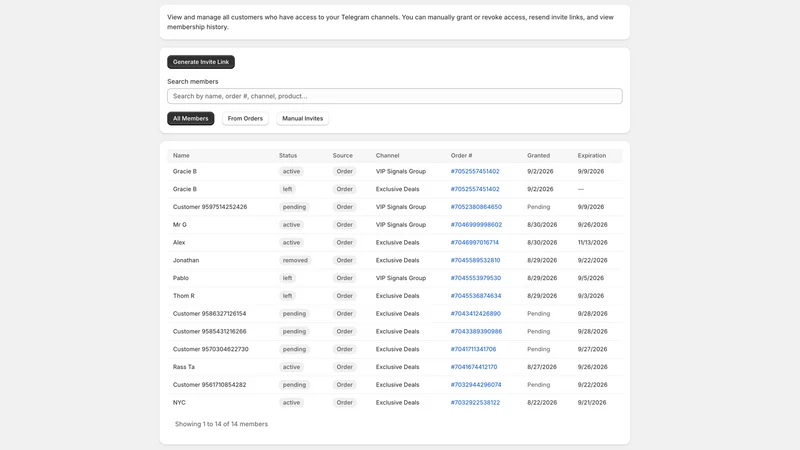Open NYC's order #7032922538122
This screenshot has width=800, height=450.
tap(475, 403)
